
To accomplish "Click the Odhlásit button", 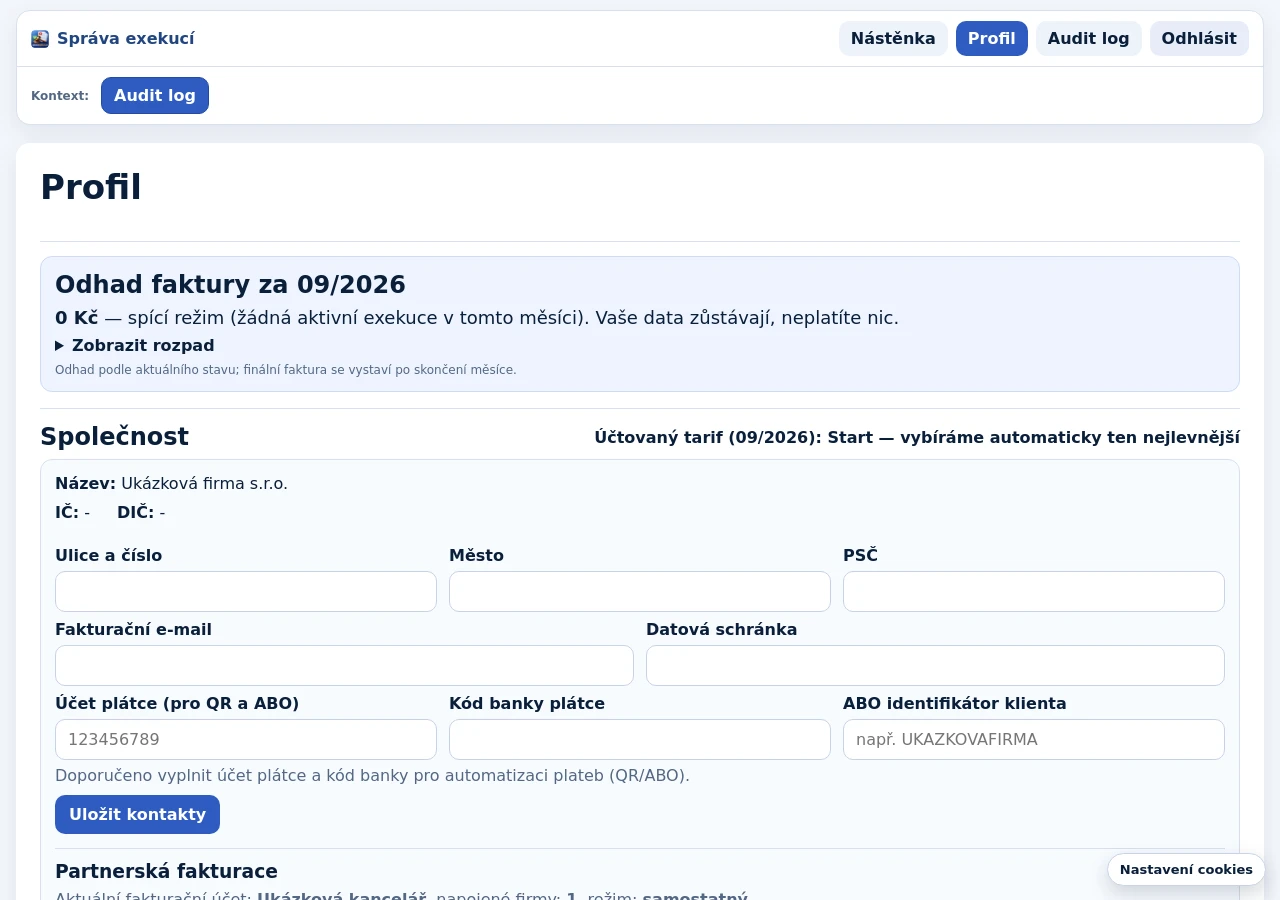I will [x=1199, y=39].
